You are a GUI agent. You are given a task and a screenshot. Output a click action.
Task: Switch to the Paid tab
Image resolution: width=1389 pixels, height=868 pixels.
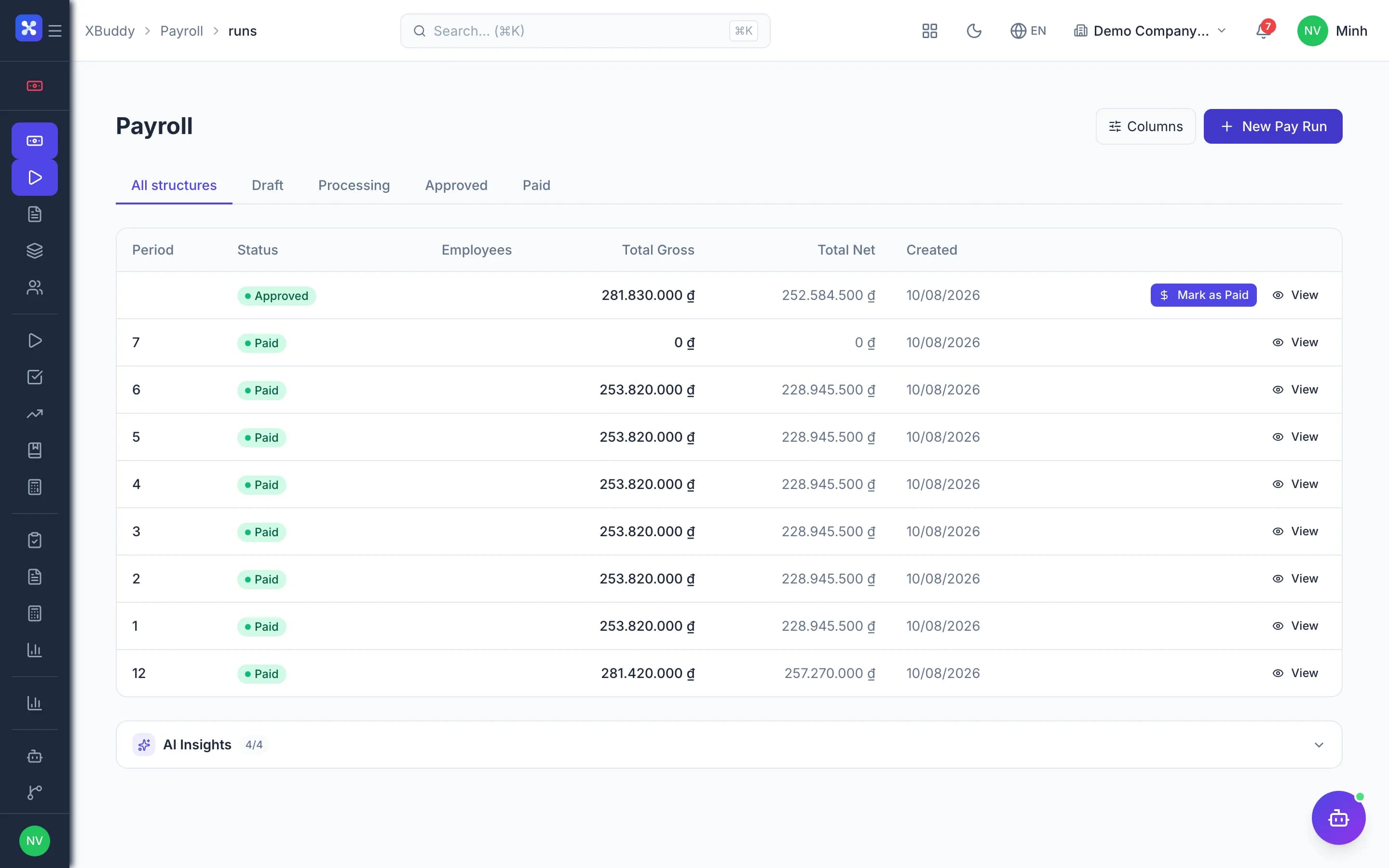click(537, 186)
